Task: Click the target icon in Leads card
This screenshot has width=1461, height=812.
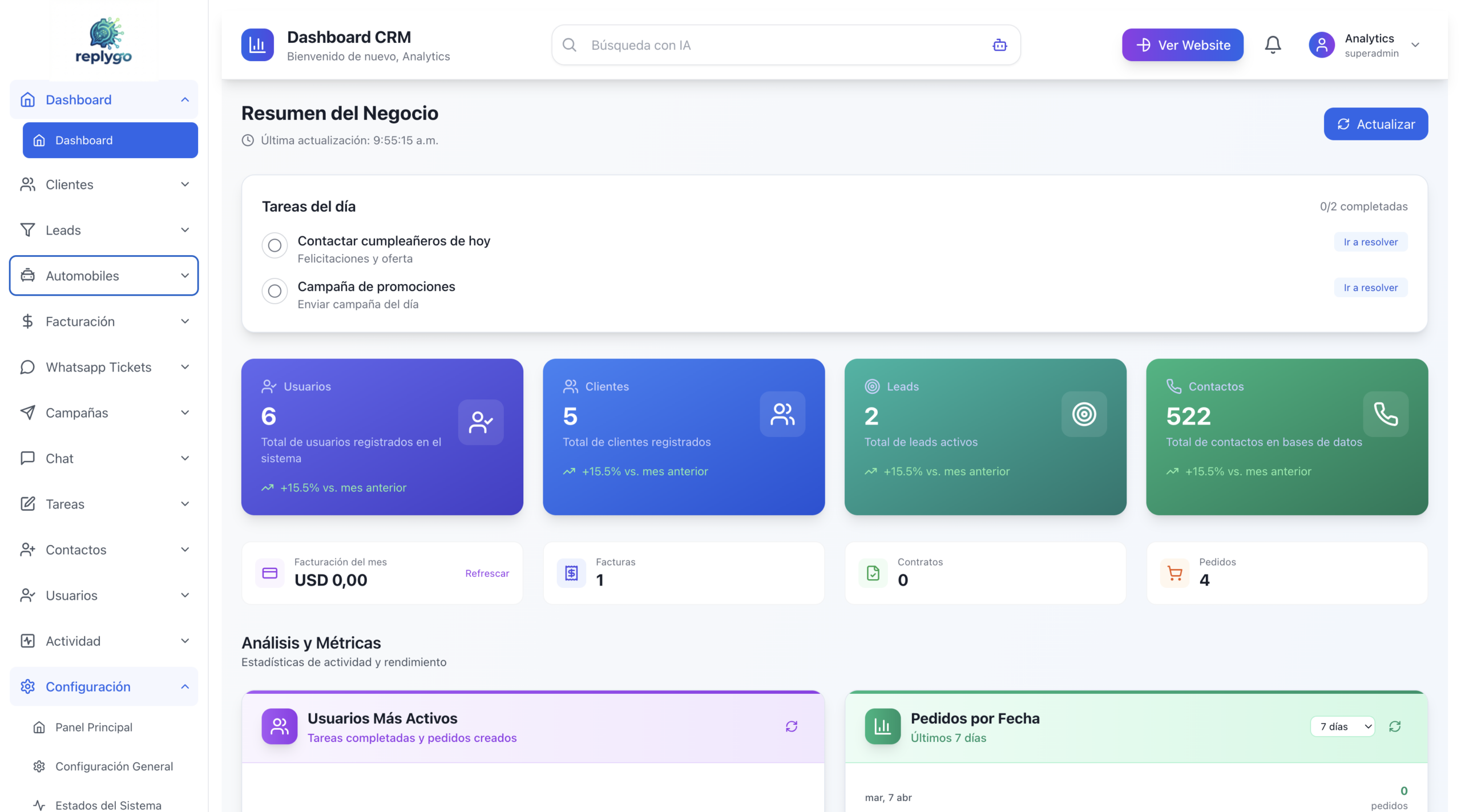Action: pos(1084,414)
